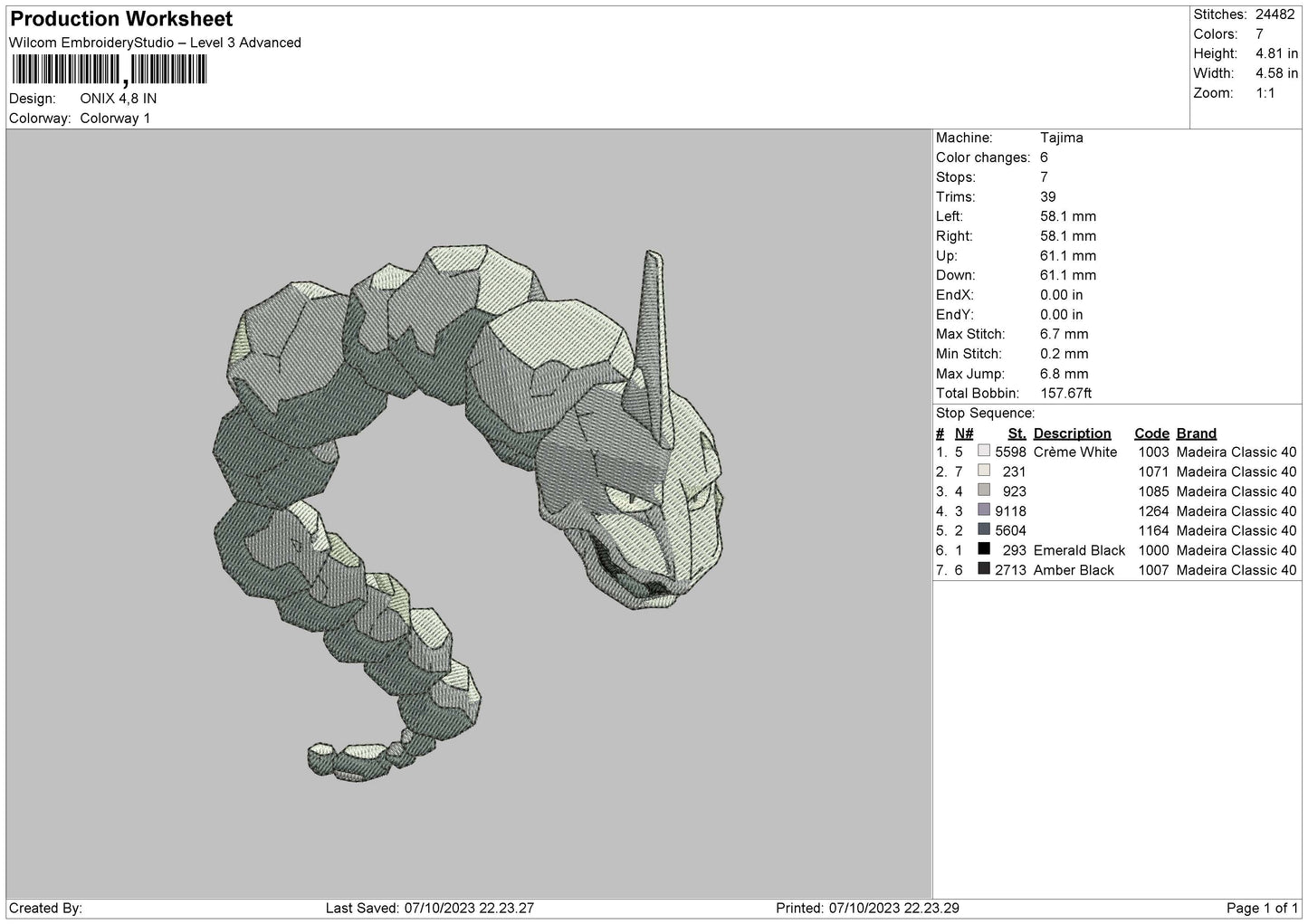Image resolution: width=1308 pixels, height=924 pixels.
Task: Click thread code '1071'
Action: pos(1153,472)
